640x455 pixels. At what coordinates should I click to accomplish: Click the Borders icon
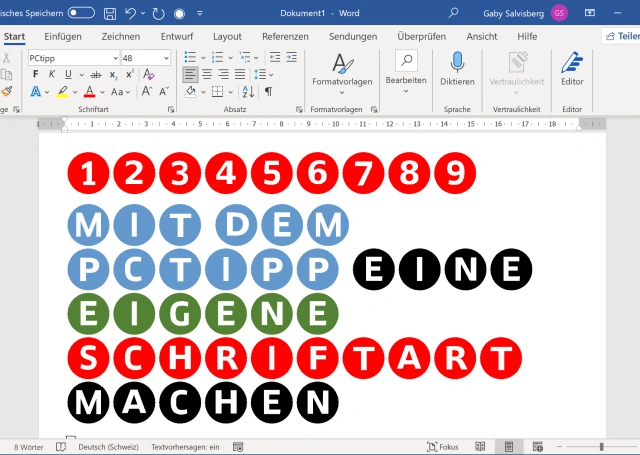(217, 91)
